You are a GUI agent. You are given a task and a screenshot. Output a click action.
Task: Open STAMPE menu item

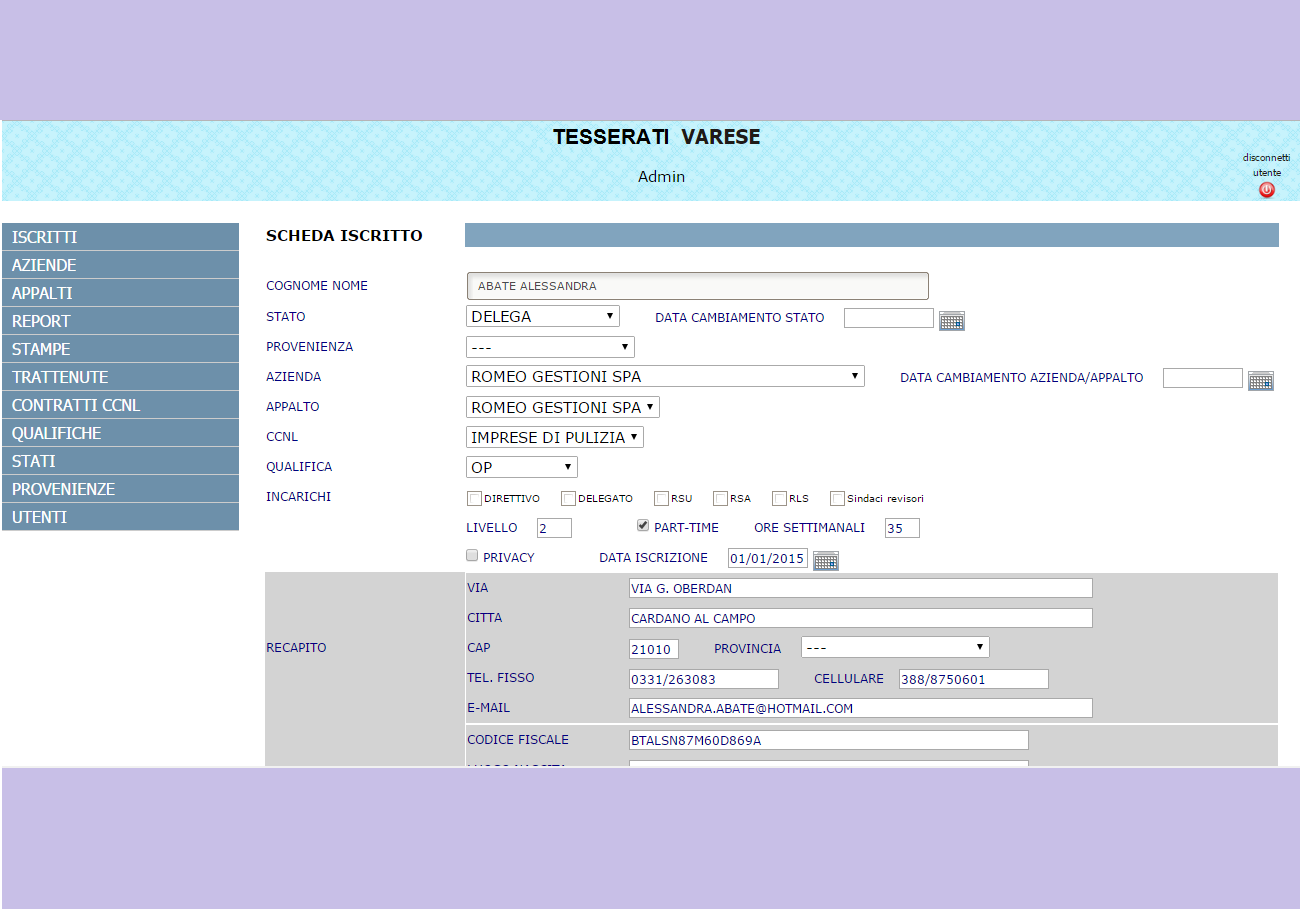pos(120,349)
